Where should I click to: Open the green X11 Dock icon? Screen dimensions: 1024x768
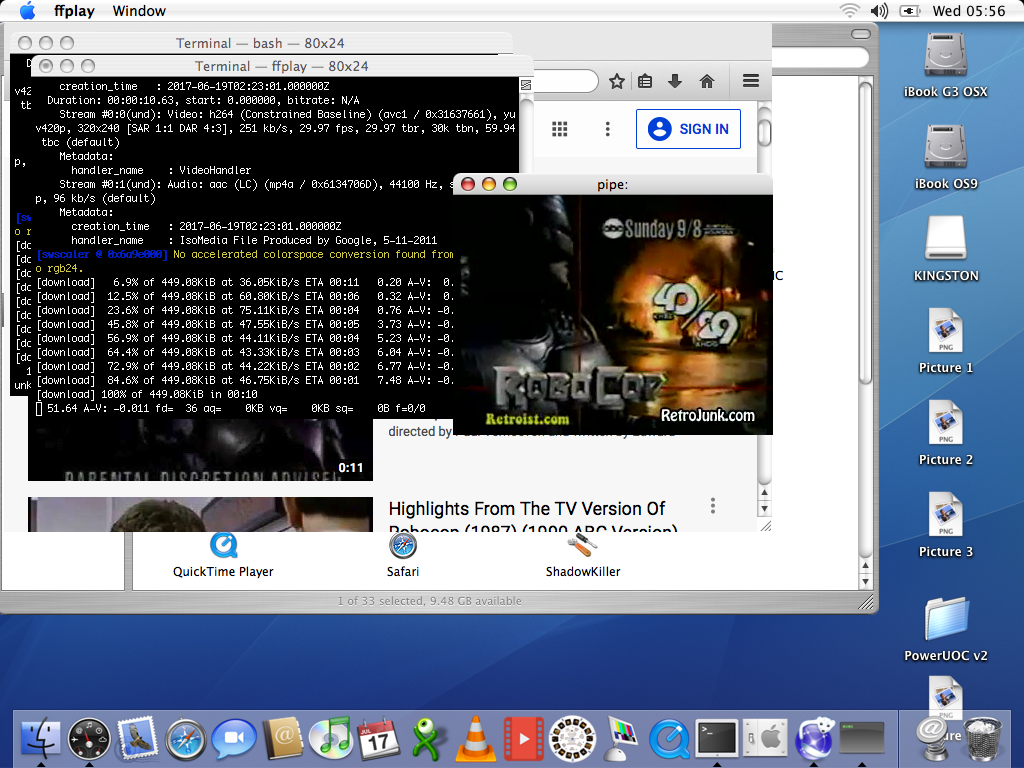point(427,739)
